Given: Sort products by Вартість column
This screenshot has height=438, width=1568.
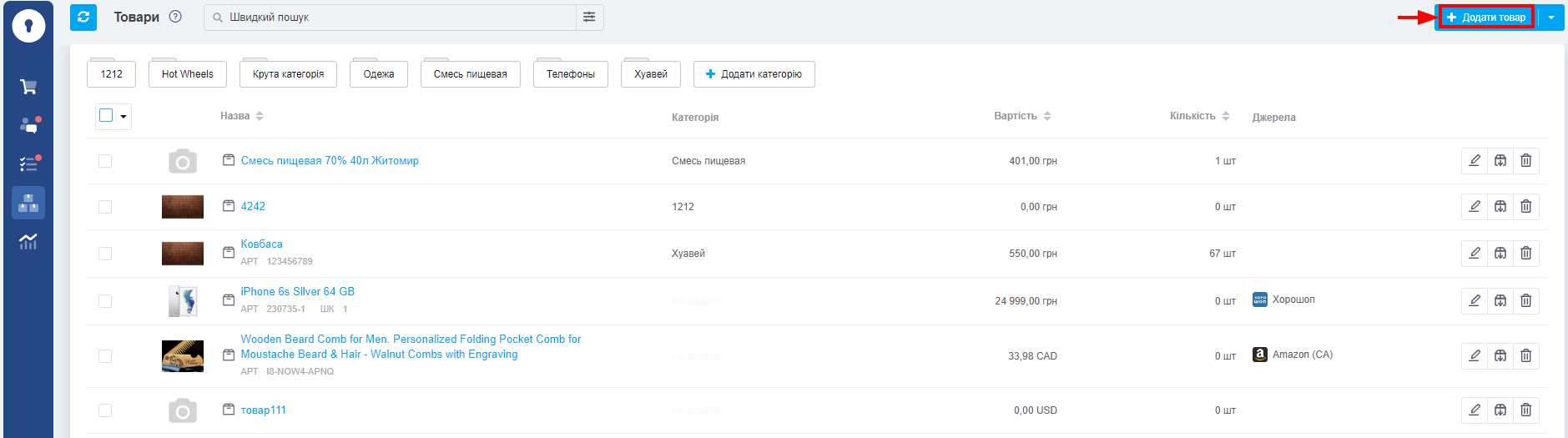Looking at the screenshot, I should tap(1022, 116).
